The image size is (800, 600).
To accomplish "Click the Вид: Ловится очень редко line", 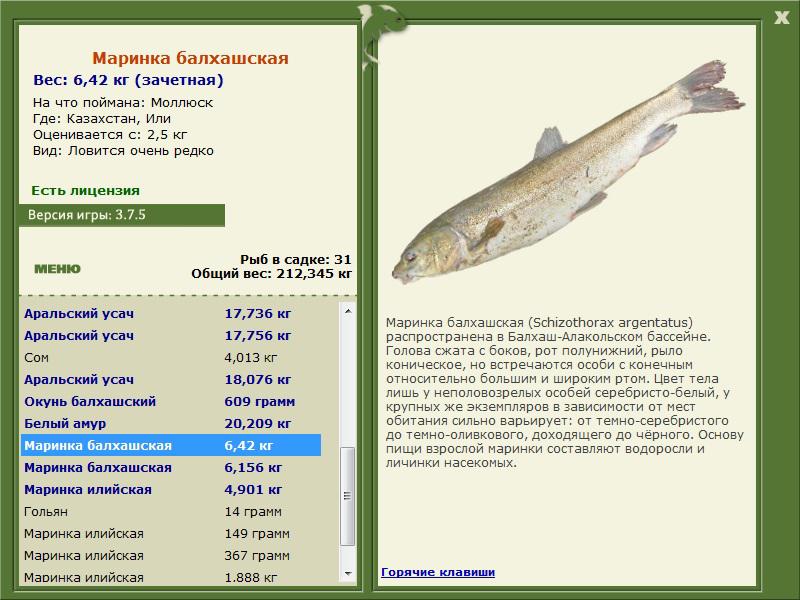I will [123, 151].
